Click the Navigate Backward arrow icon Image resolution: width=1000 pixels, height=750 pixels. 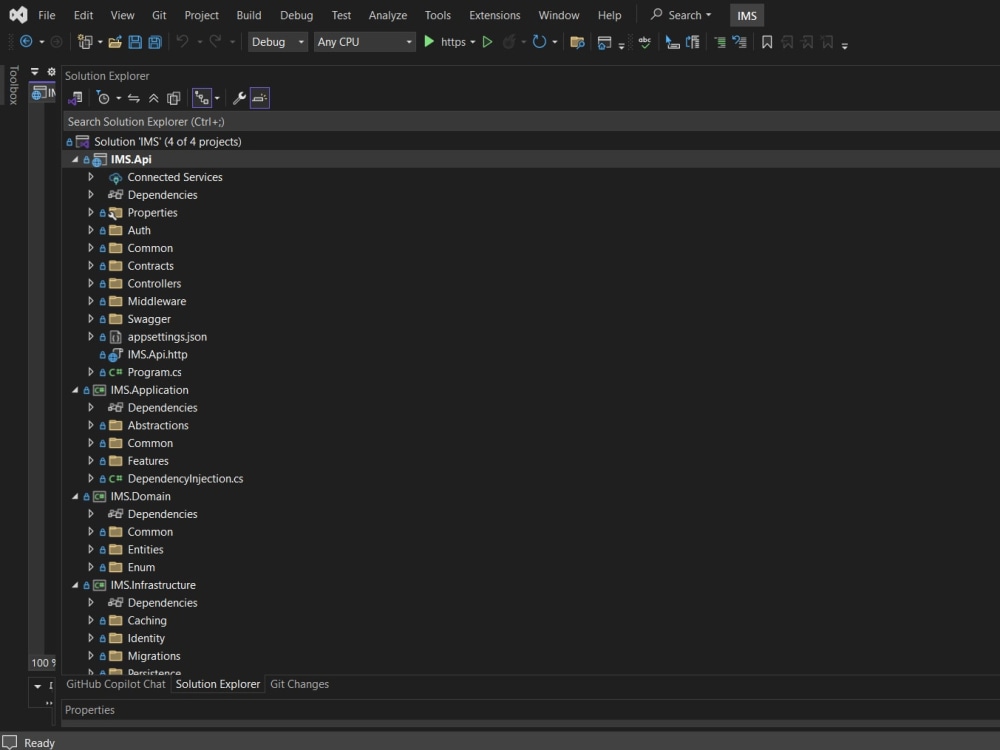pyautogui.click(x=26, y=42)
